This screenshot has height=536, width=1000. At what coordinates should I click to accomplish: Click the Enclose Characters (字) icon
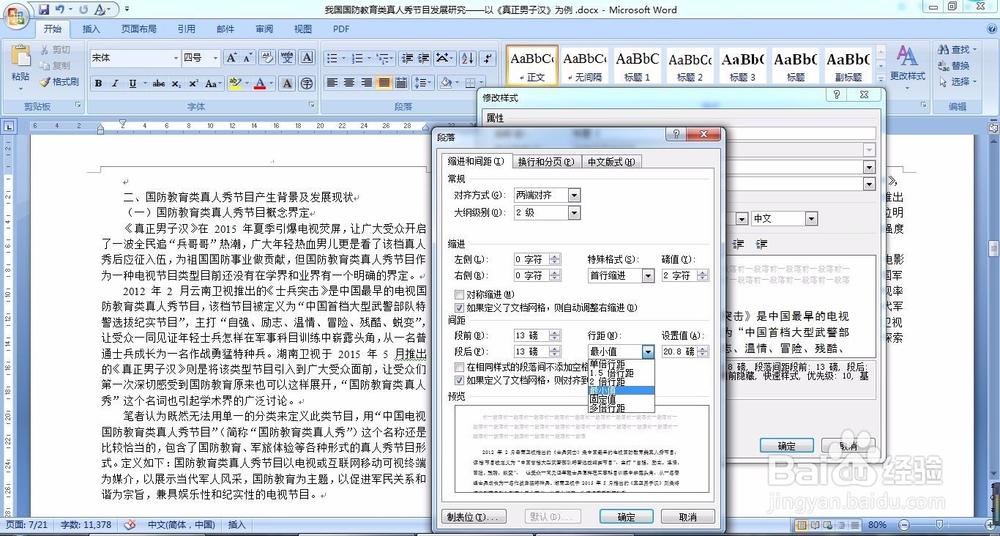pos(307,84)
